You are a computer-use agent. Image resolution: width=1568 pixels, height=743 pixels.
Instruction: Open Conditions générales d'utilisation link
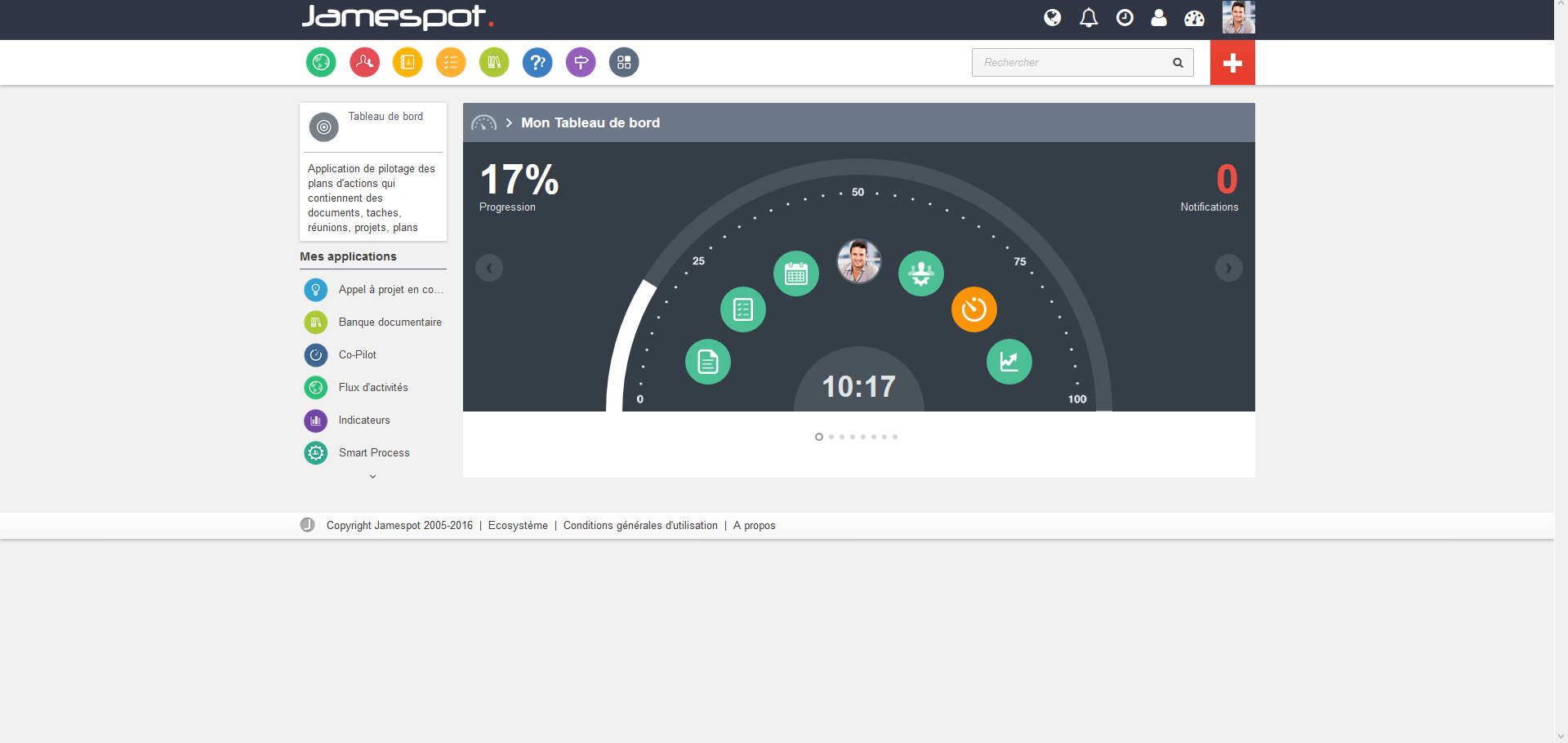pyautogui.click(x=640, y=526)
